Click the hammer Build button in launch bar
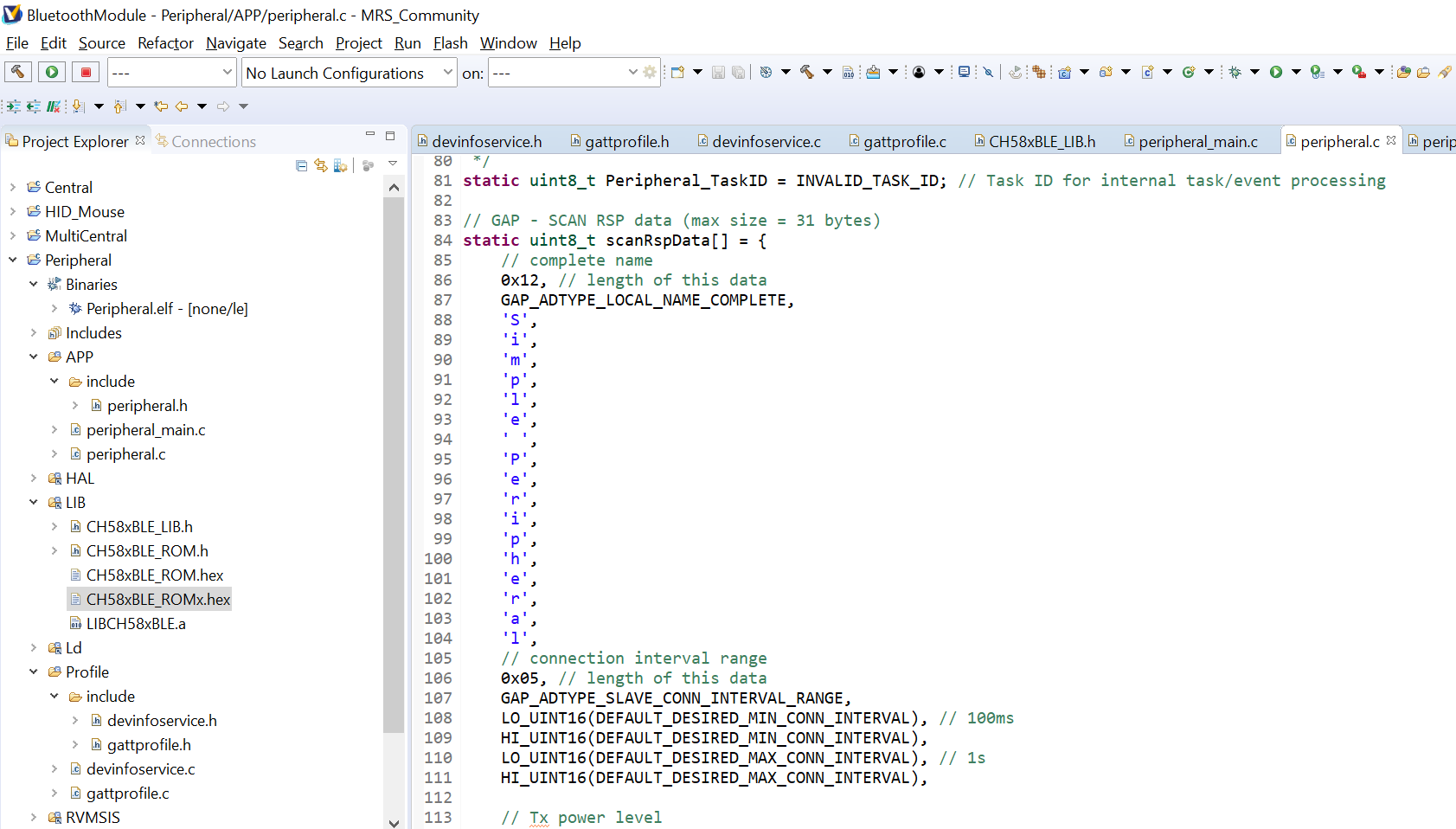This screenshot has height=829, width=1456. 18,72
